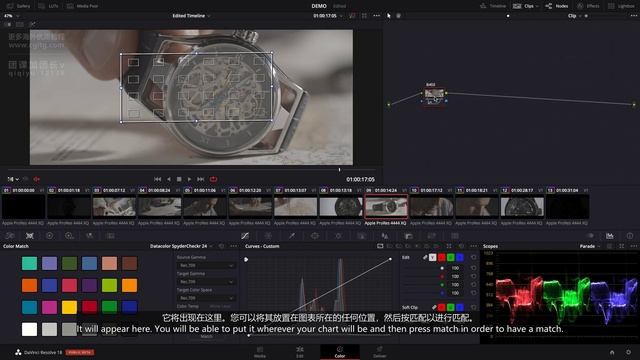Screen dimensions: 640x360
Task: Jump to last frame button
Action: (x=200, y=179)
